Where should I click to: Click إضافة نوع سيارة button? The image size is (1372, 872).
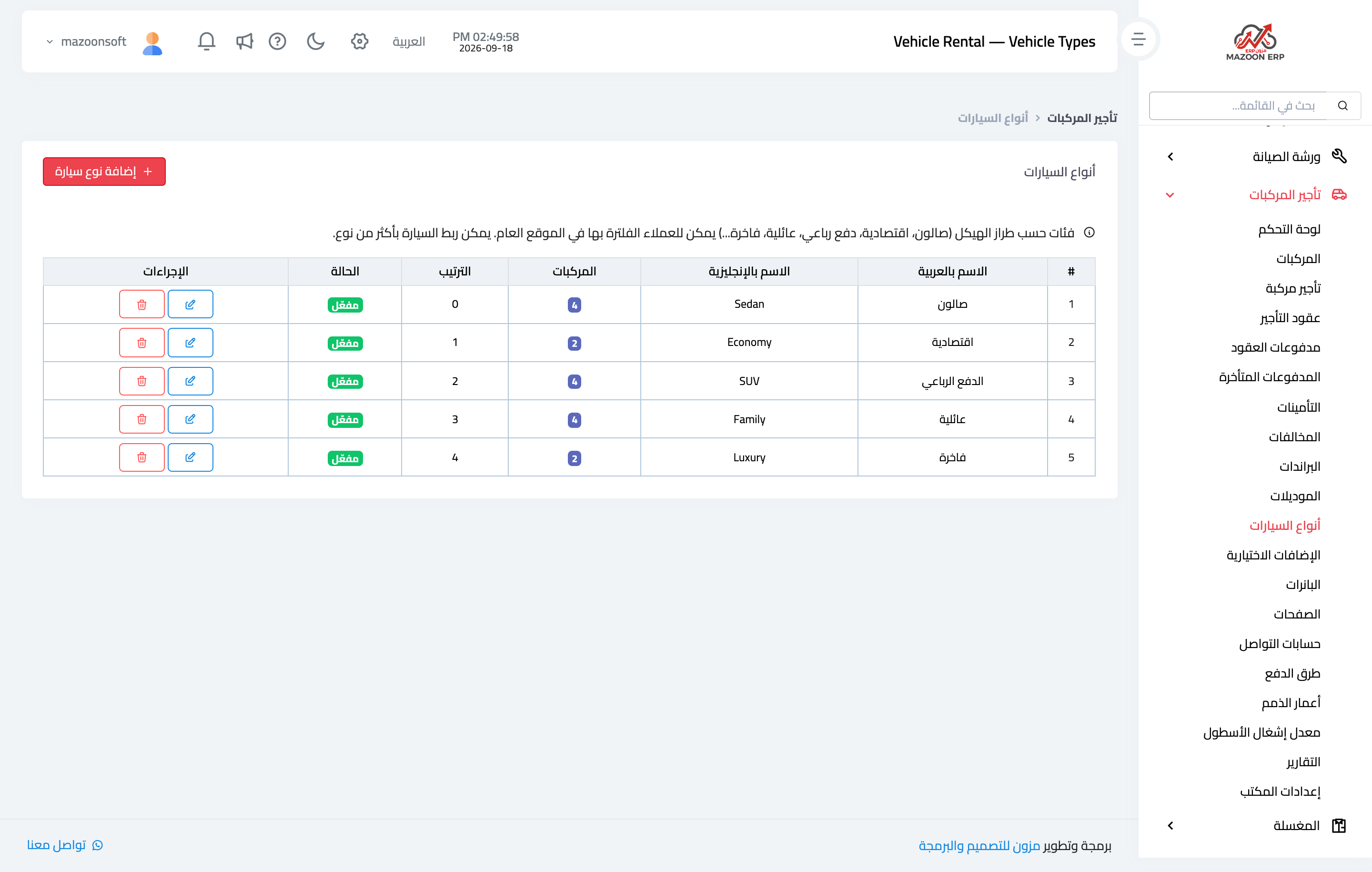(x=104, y=172)
